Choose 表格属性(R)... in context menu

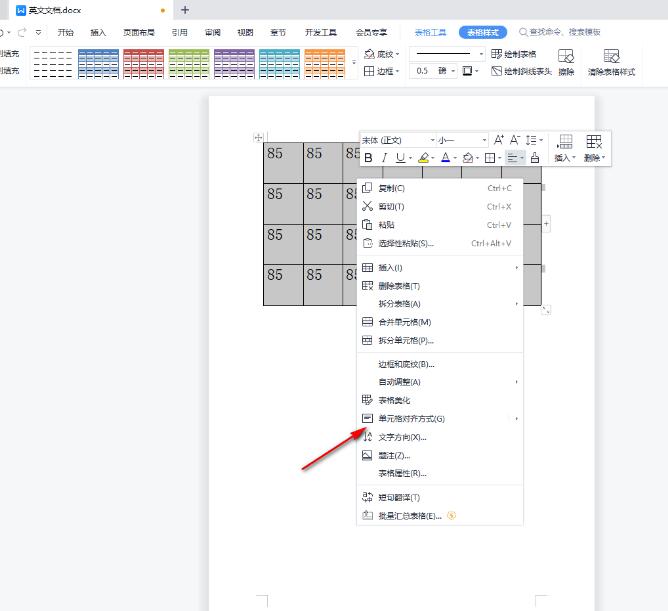point(440,473)
